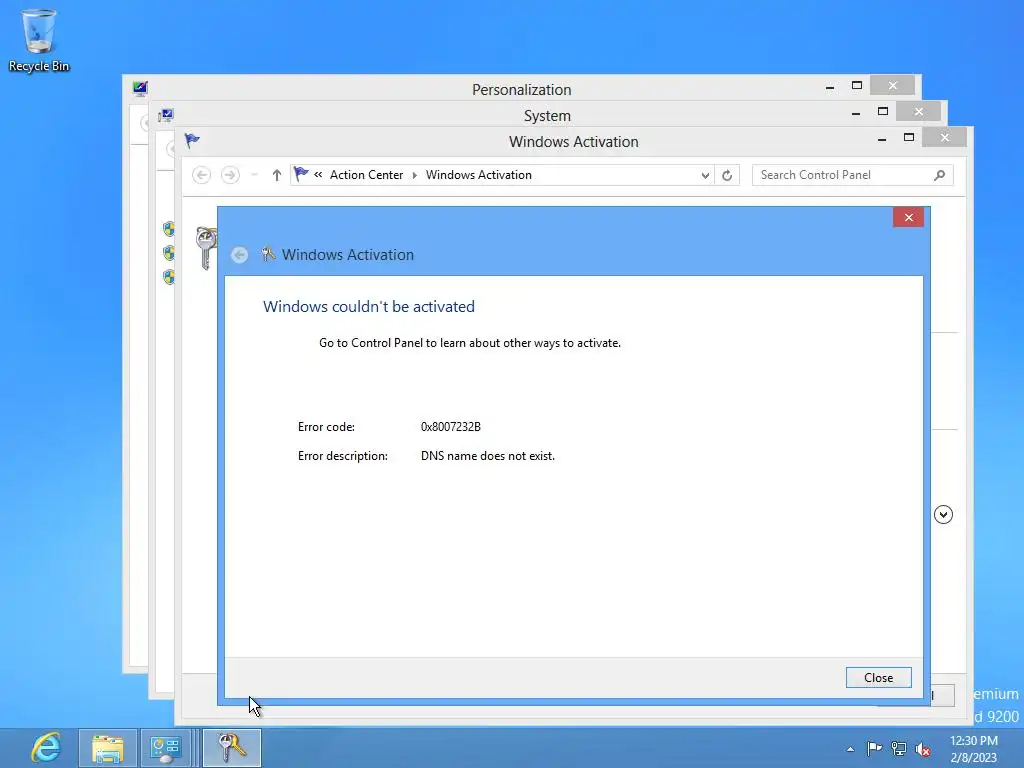1024x768 pixels.
Task: Click 'Windows couldn't be activated' heading
Action: 368,306
